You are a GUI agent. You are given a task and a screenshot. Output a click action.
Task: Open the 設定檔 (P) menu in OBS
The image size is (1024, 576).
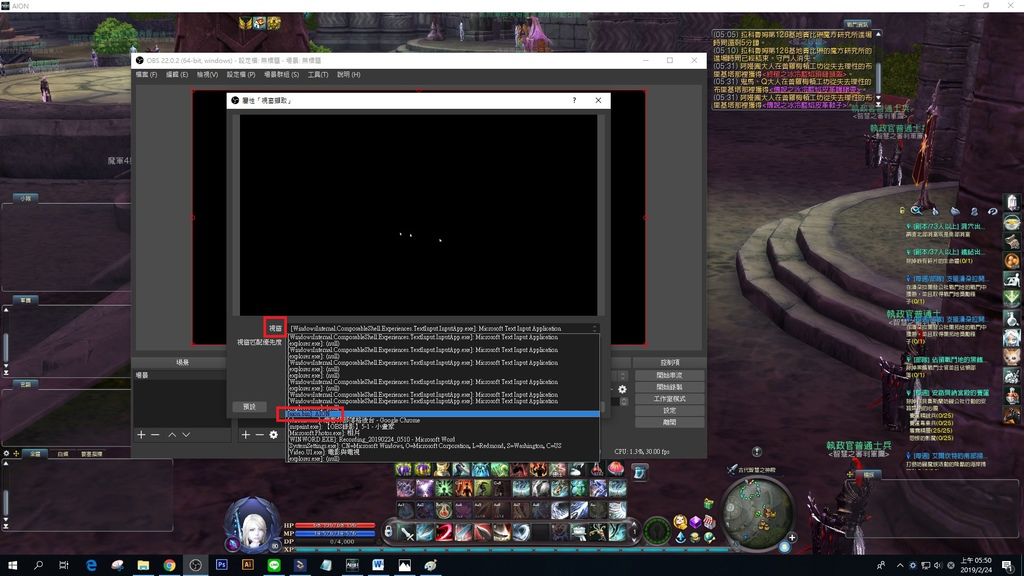point(240,74)
